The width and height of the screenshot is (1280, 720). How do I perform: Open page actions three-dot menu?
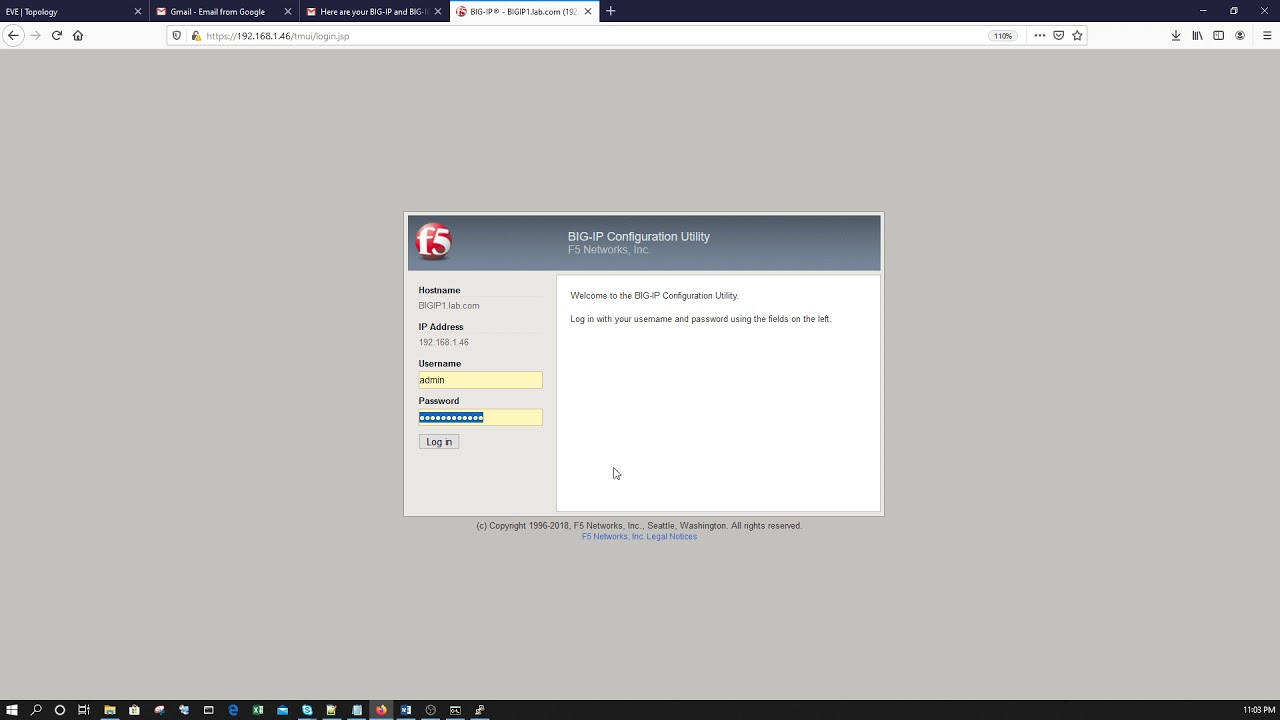tap(1040, 35)
